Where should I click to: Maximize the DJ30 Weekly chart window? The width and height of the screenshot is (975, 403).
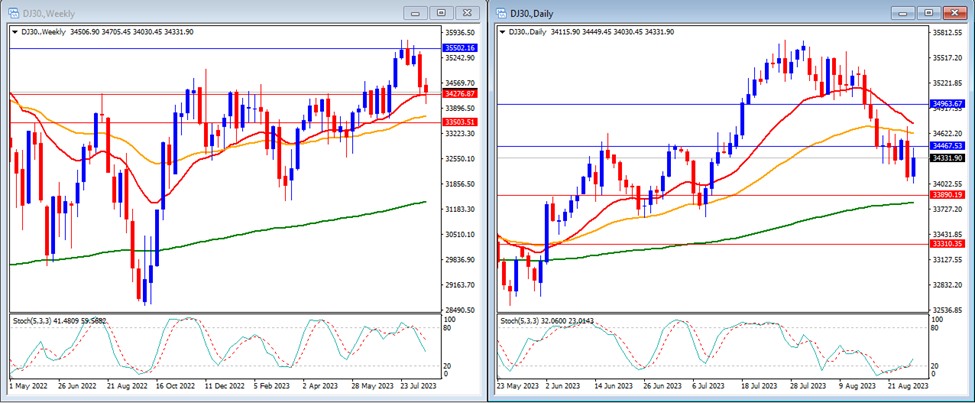(x=441, y=13)
